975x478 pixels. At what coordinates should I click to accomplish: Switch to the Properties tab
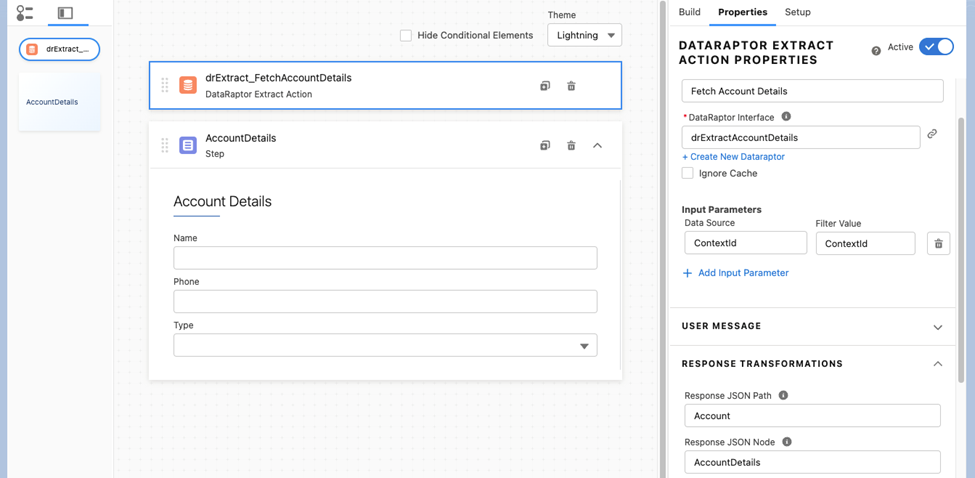coord(742,12)
